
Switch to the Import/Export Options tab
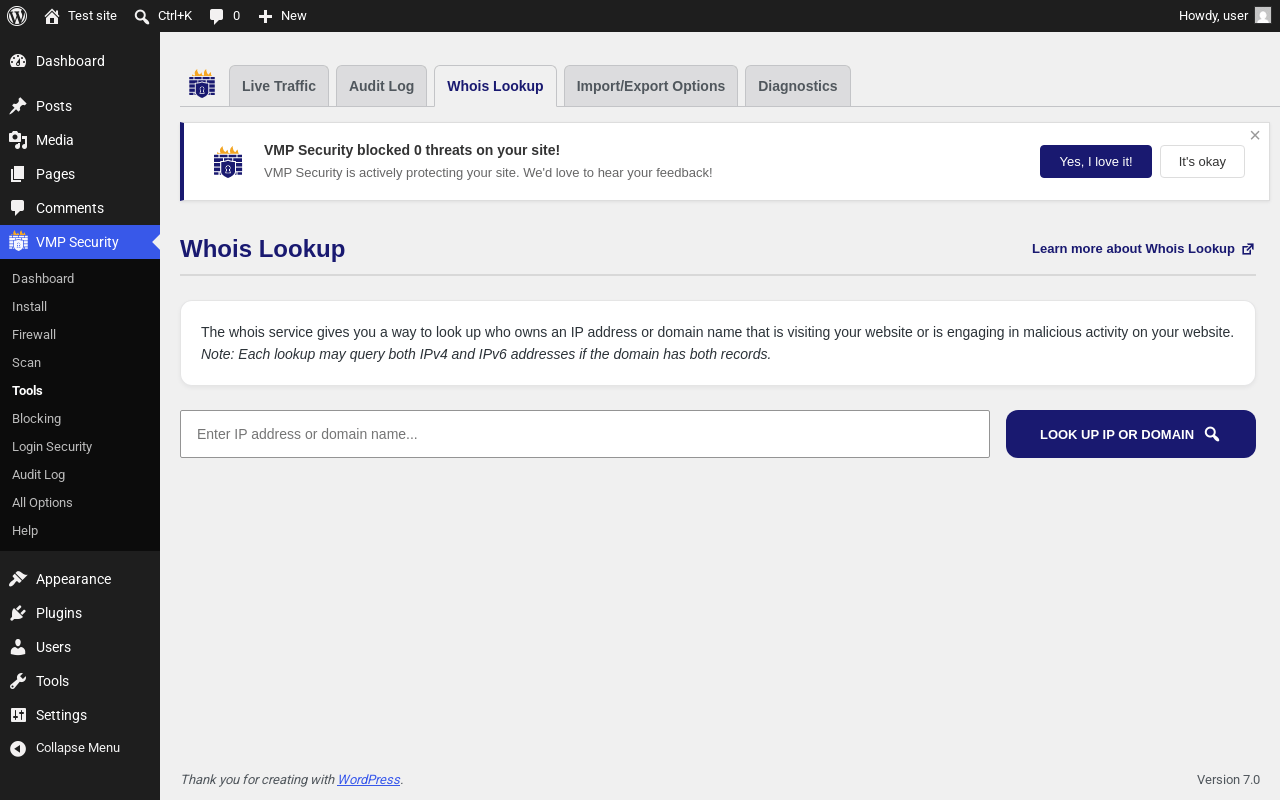coord(651,86)
